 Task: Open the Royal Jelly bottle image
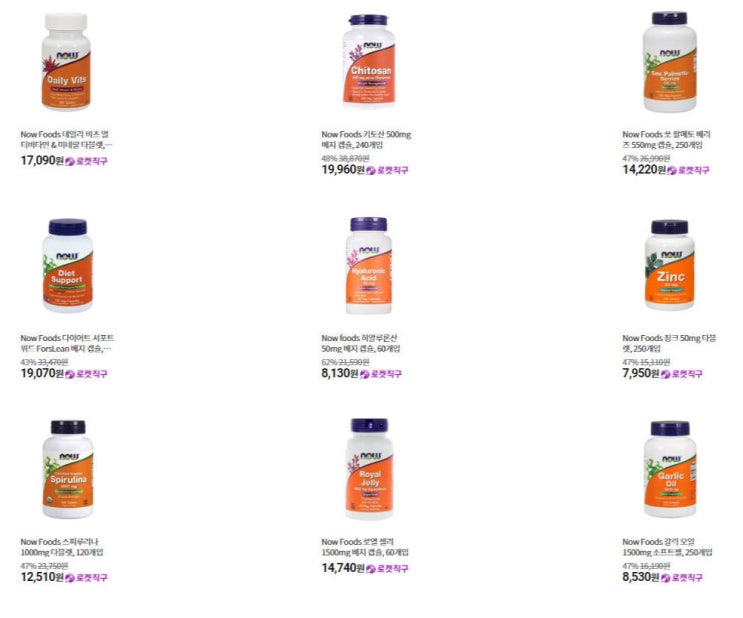(369, 469)
